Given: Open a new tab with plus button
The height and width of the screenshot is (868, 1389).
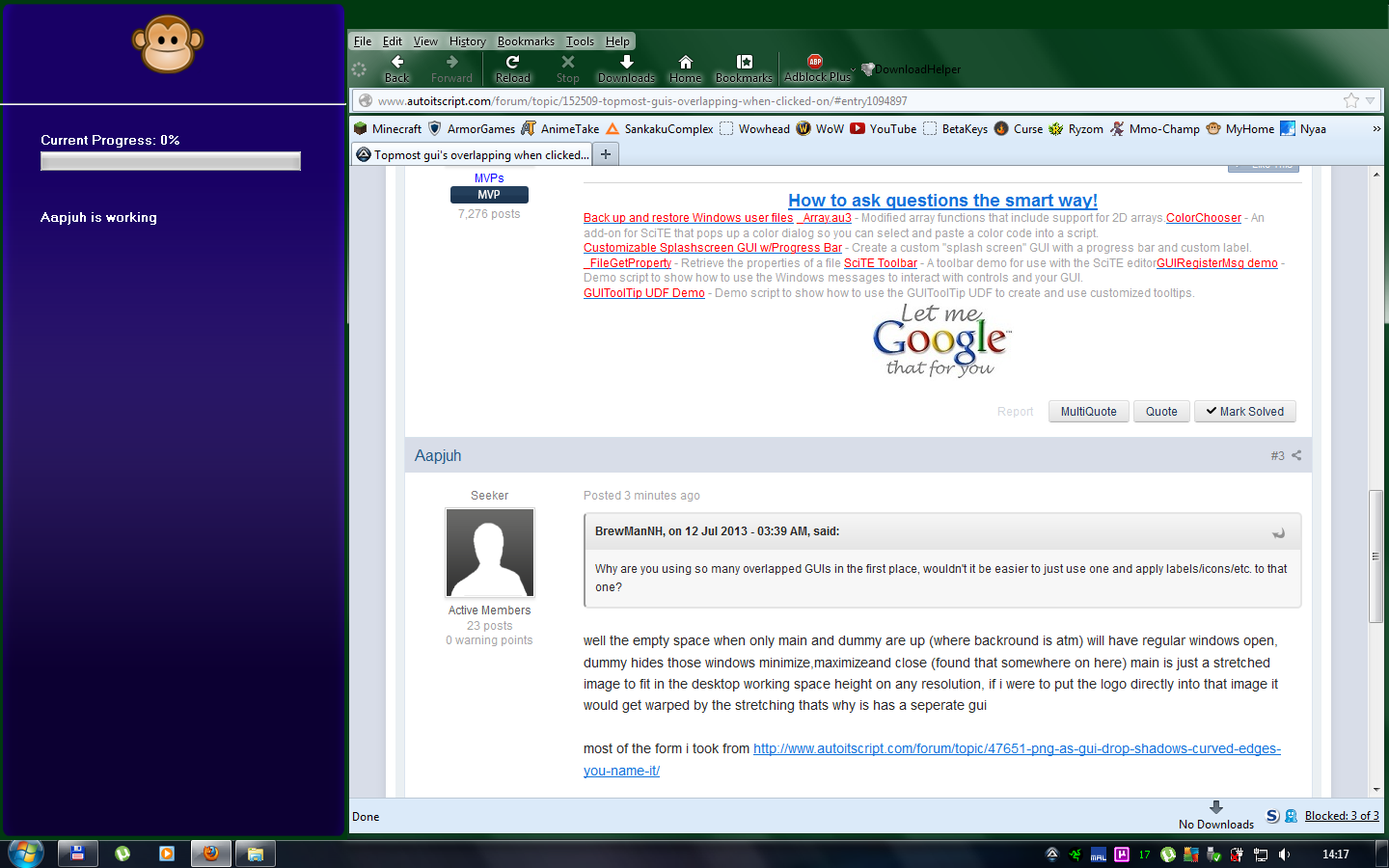Looking at the screenshot, I should pyautogui.click(x=606, y=154).
